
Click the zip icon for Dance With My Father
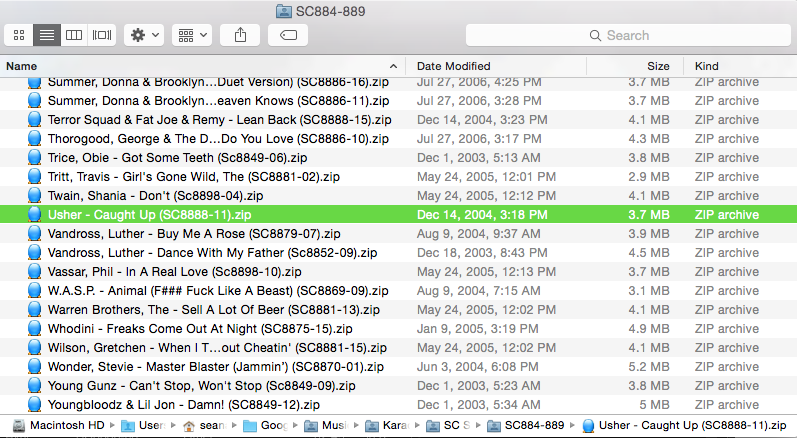click(x=34, y=253)
